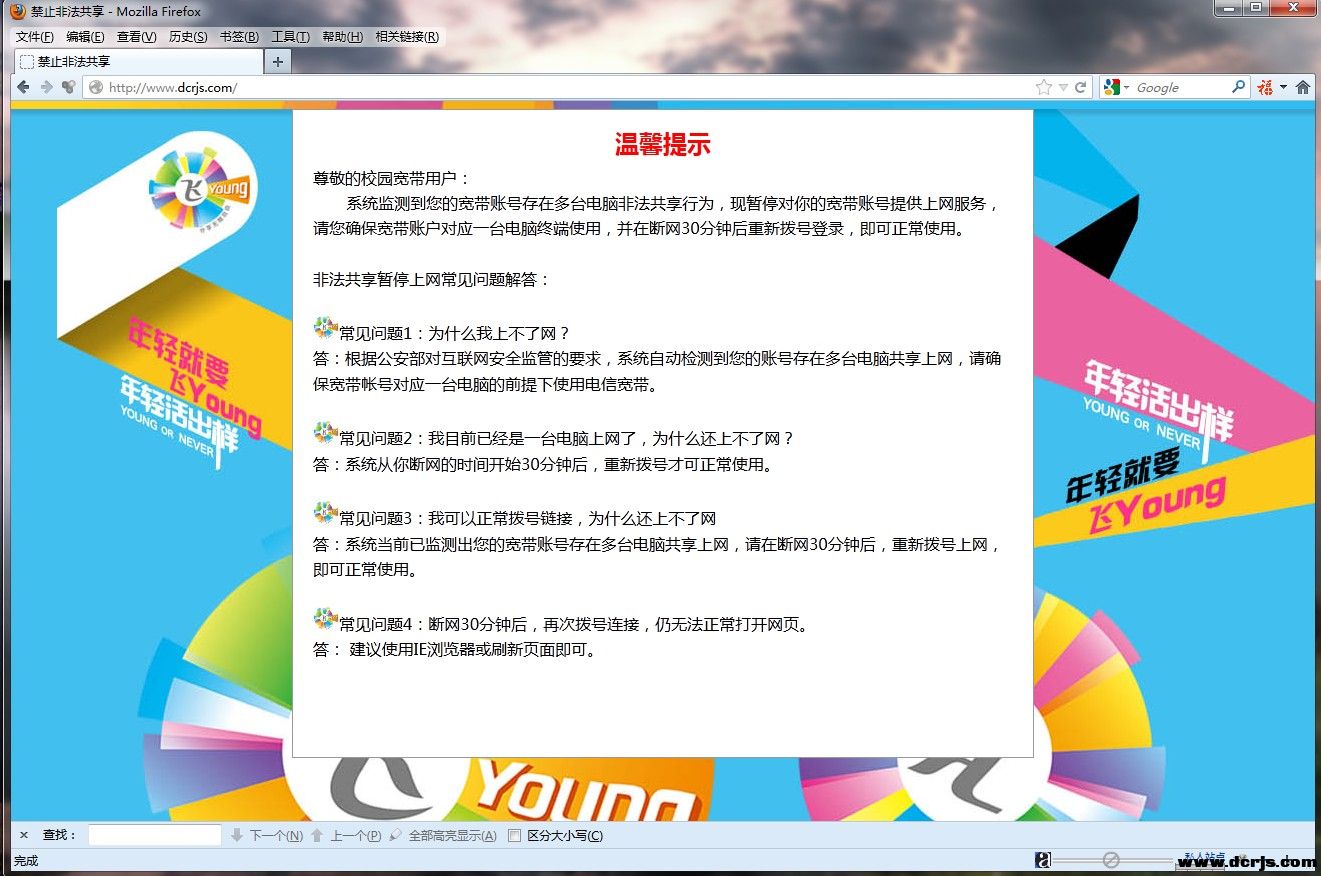1321x876 pixels.
Task: Reload the page using the refresh icon
Action: pyautogui.click(x=1080, y=87)
